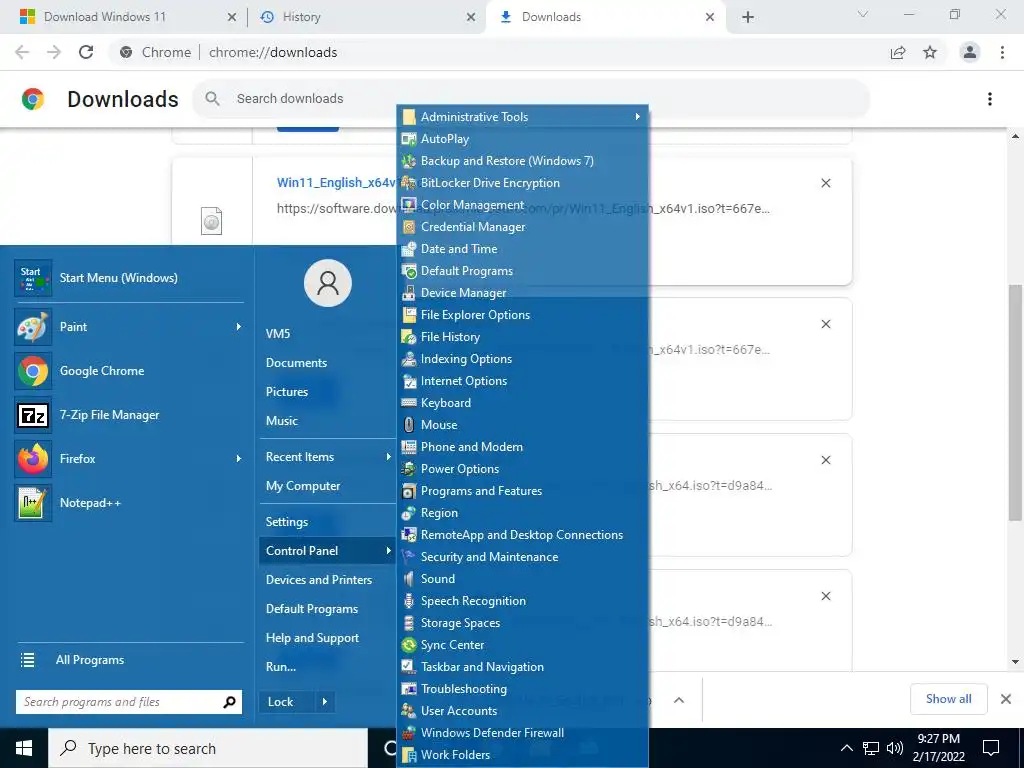This screenshot has width=1024, height=768.
Task: Click the downloads page vertical scrollbar
Action: tap(1014, 402)
